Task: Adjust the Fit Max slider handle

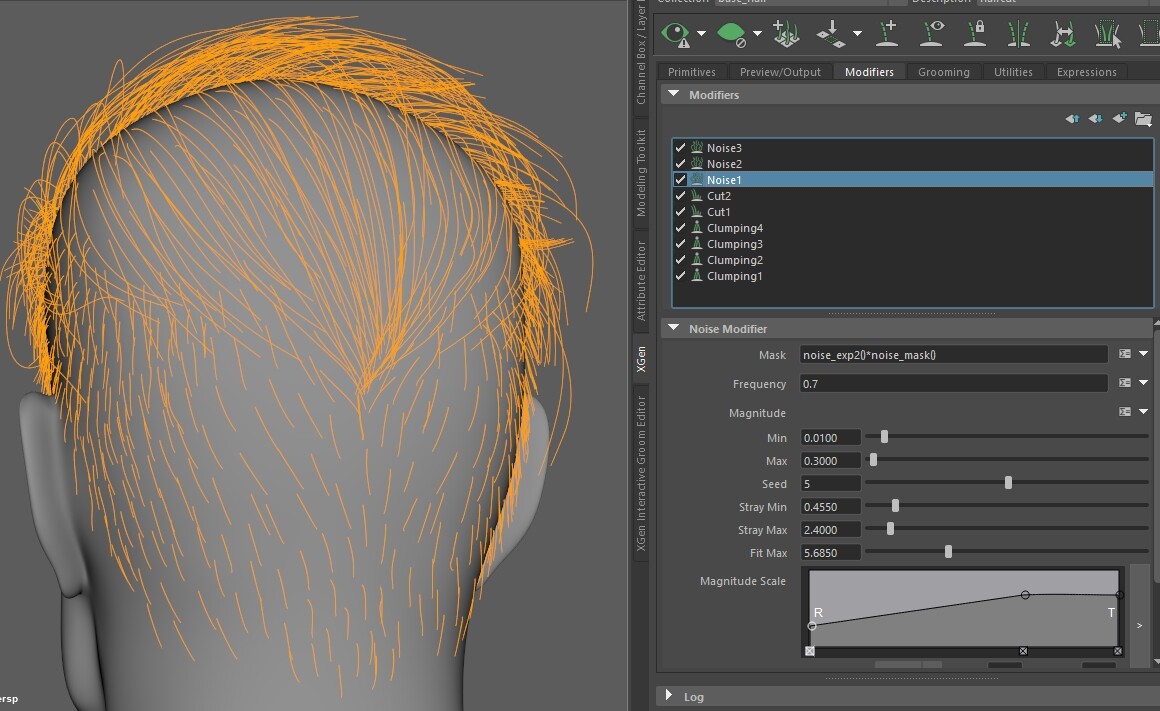Action: tap(948, 552)
